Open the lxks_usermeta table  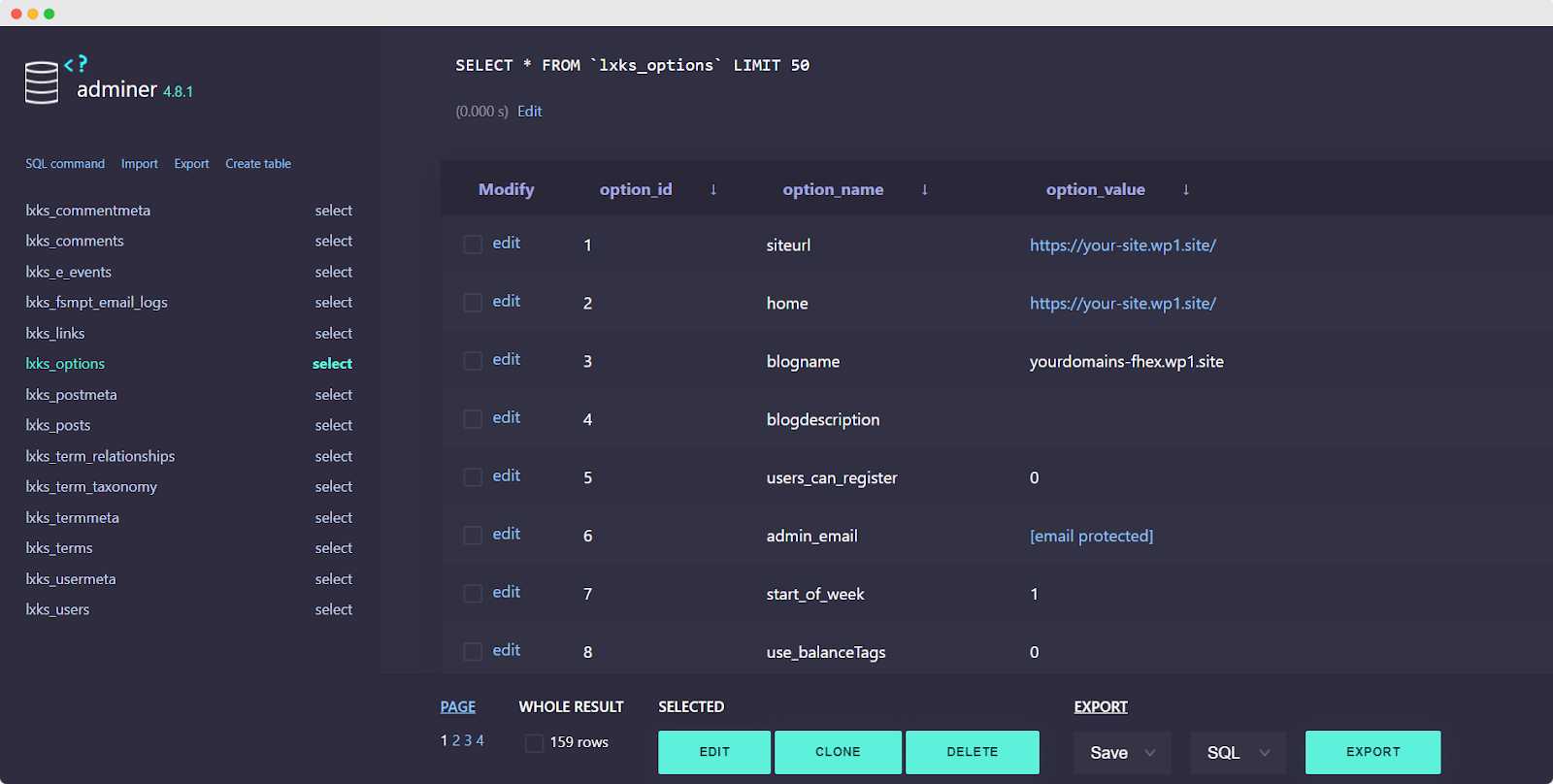(71, 579)
